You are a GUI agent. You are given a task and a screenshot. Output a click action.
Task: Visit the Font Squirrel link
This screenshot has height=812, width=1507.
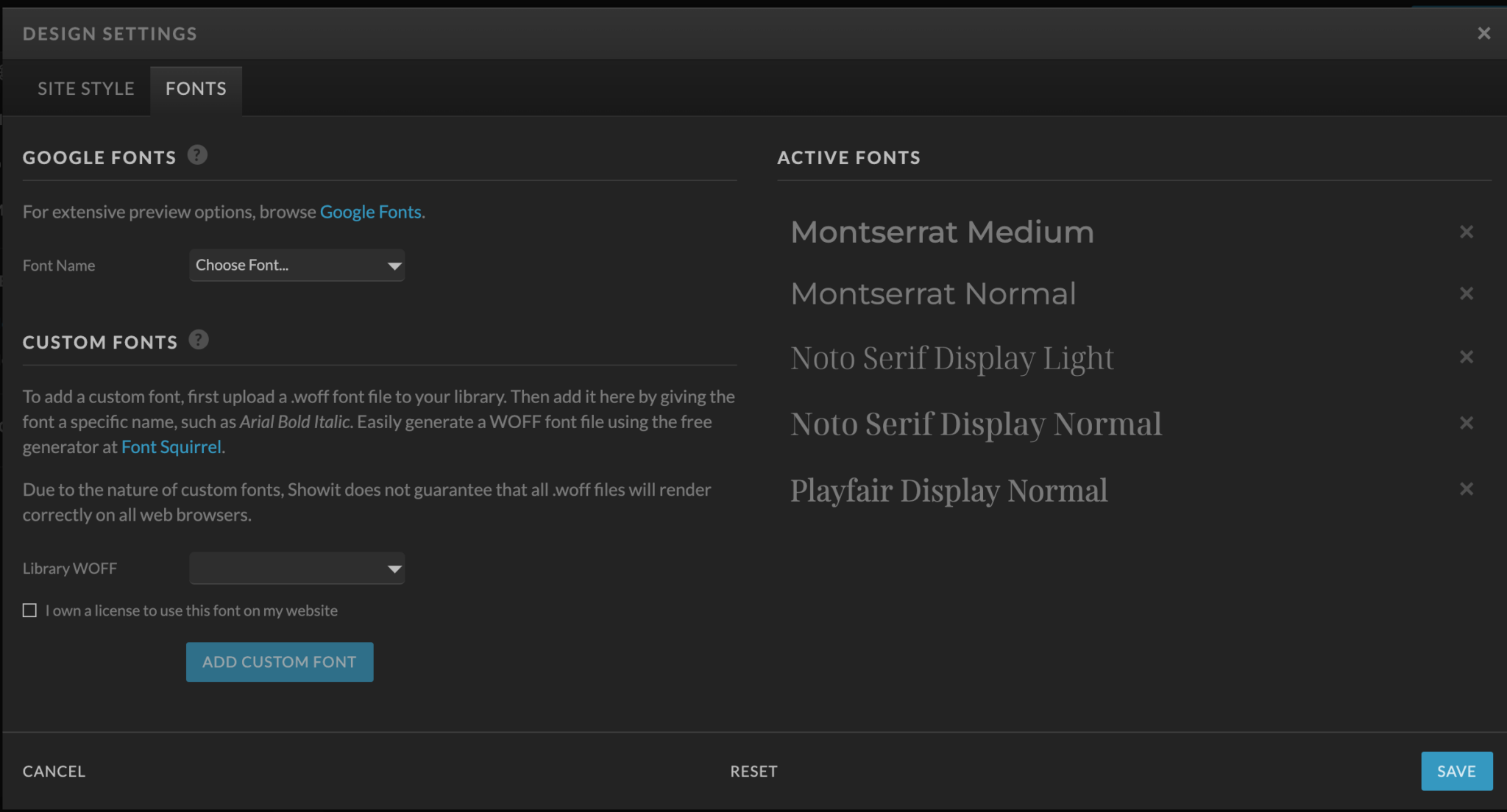coord(171,447)
